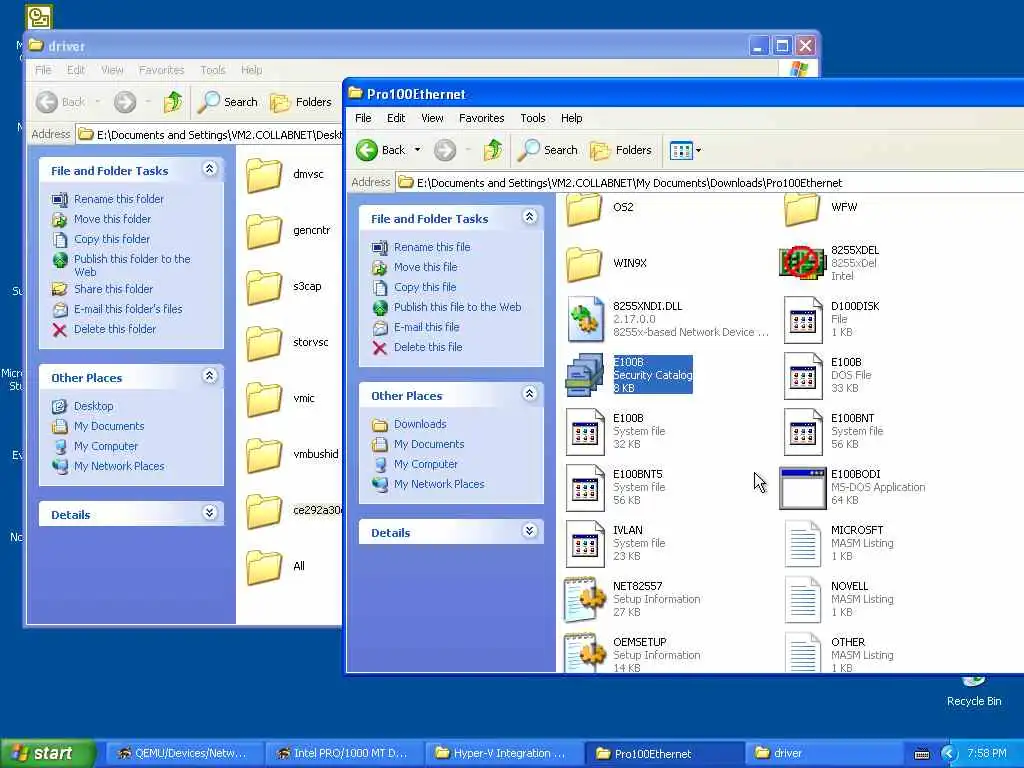1024x768 pixels.
Task: Open Recycle Bin on desktop
Action: 973,692
